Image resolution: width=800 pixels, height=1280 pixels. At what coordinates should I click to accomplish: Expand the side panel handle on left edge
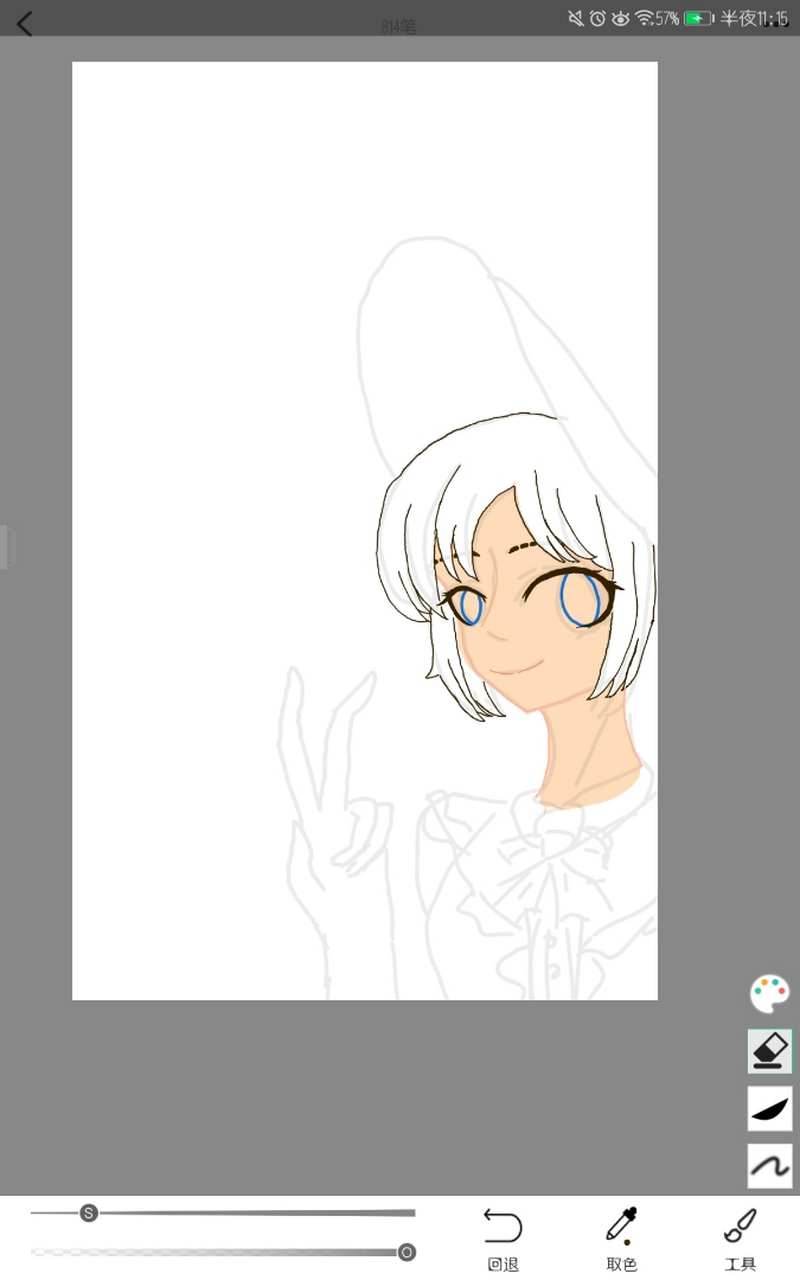point(6,547)
